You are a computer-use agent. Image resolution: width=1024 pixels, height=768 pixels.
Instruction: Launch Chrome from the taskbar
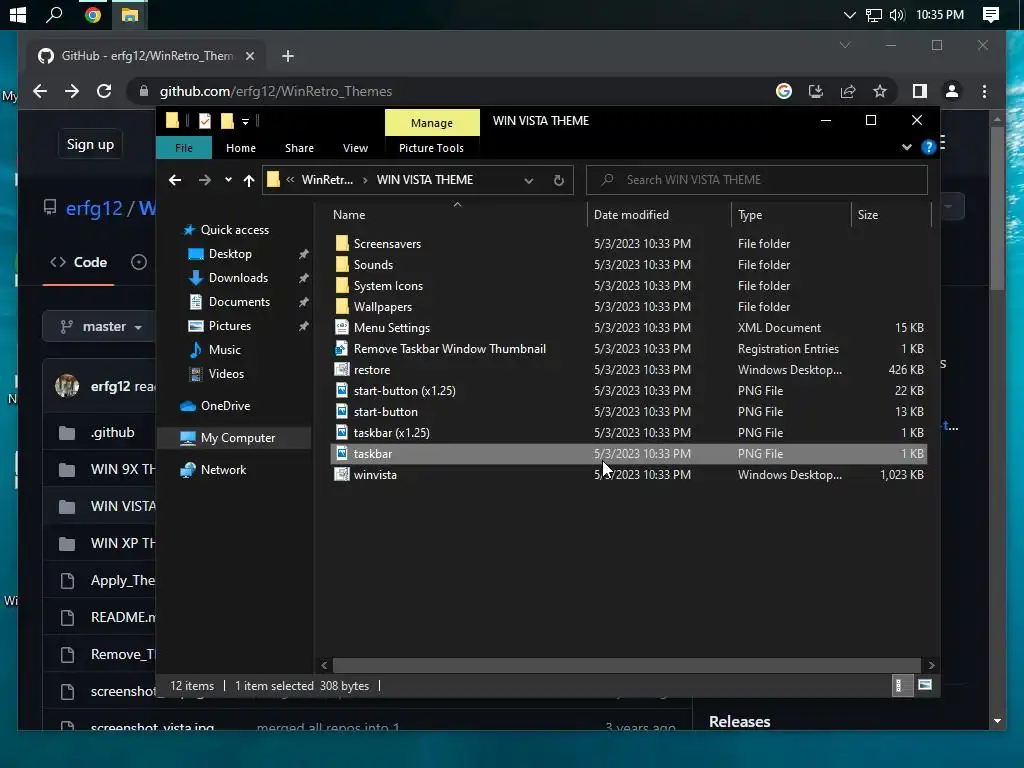click(93, 14)
